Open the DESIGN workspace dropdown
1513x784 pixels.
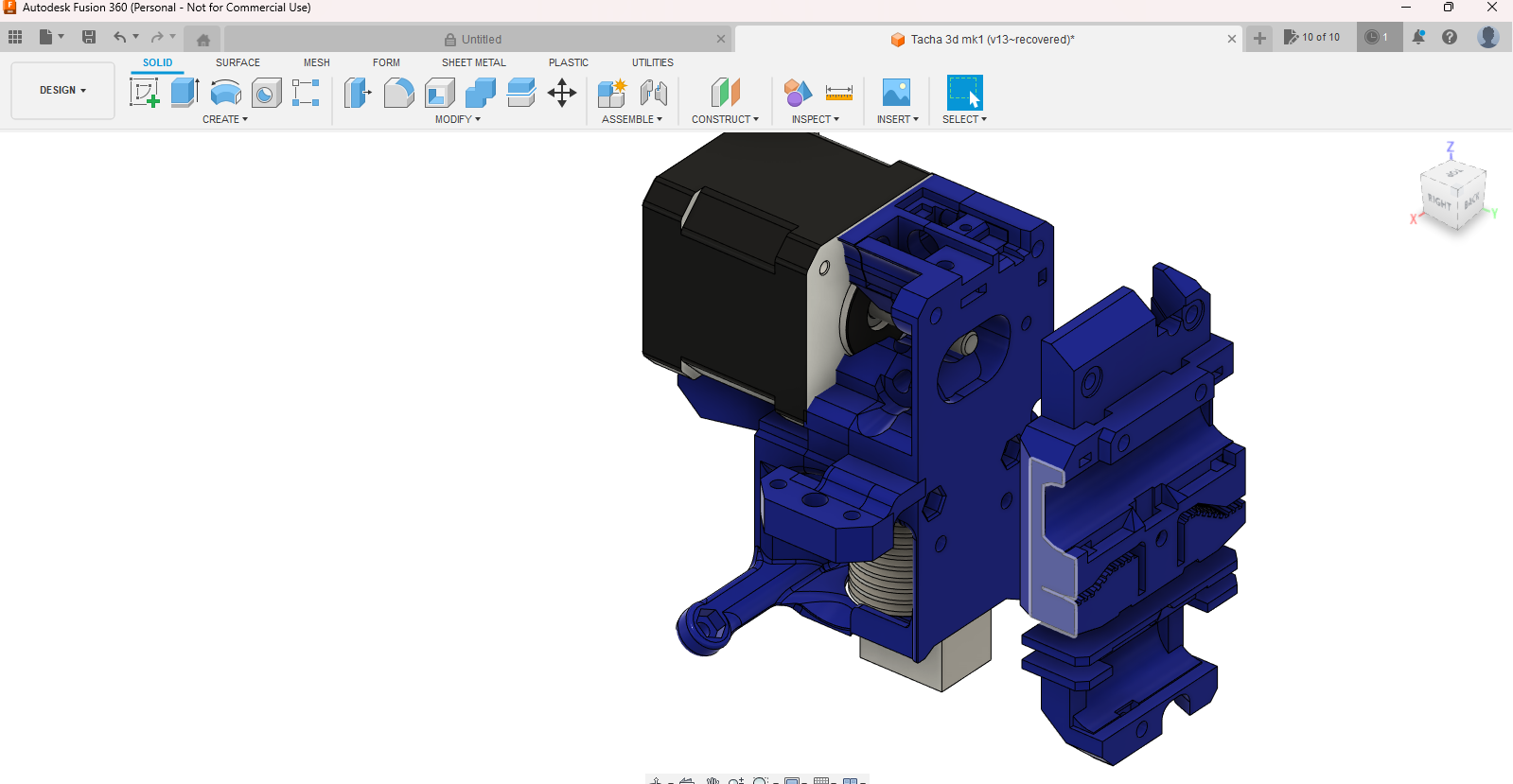(x=62, y=91)
